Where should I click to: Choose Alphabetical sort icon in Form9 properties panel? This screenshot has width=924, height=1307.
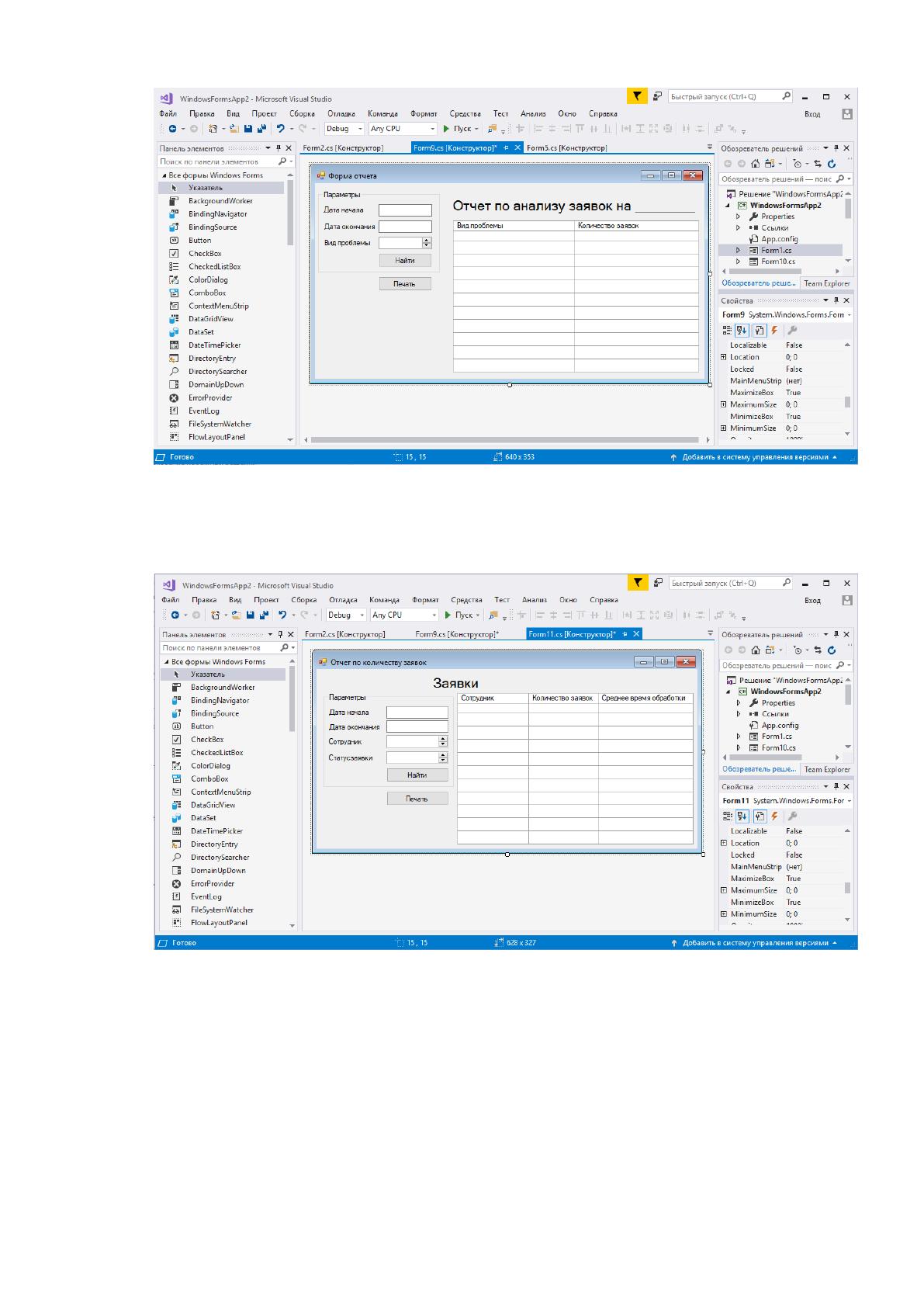[742, 330]
